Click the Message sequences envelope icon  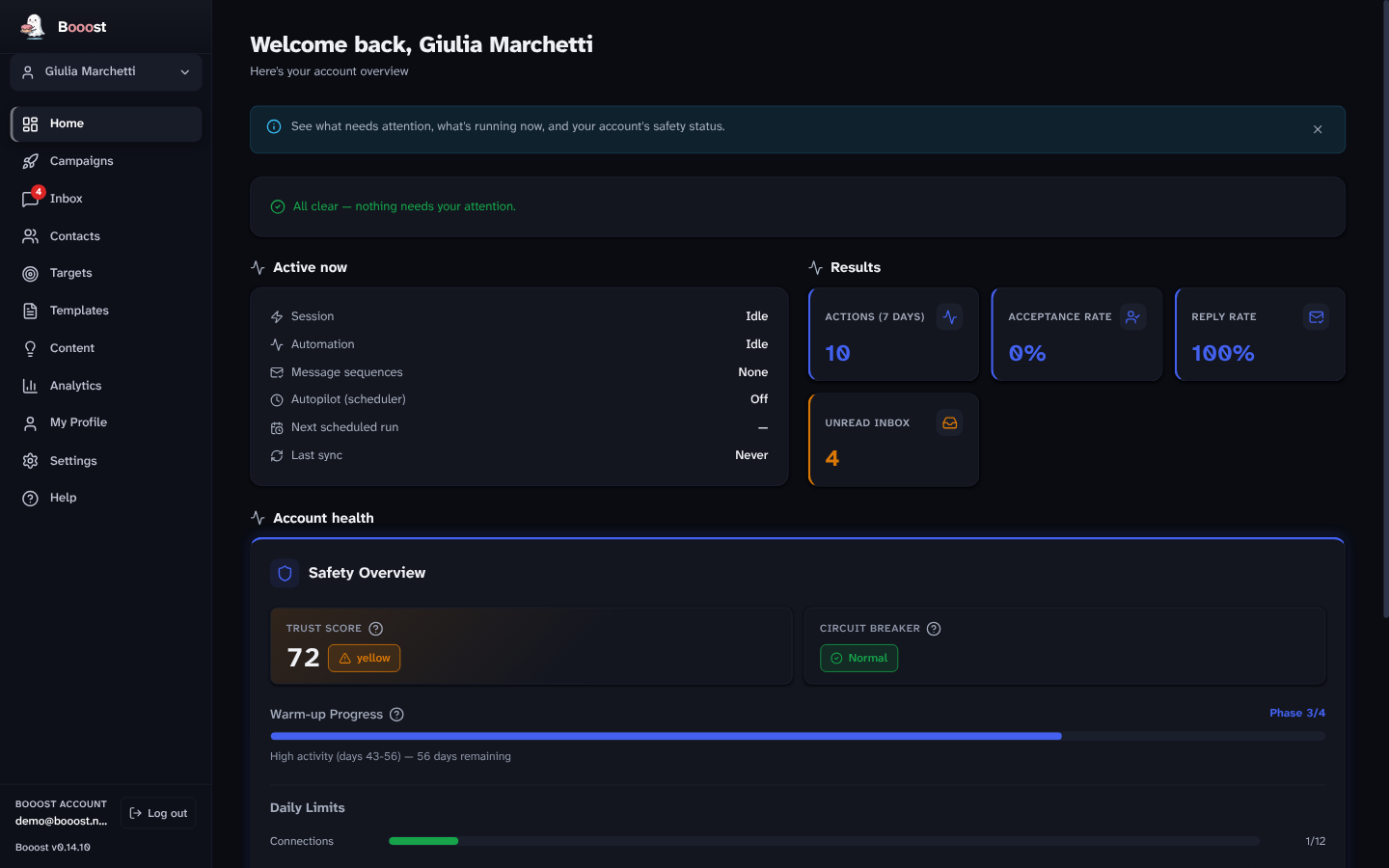[x=277, y=372]
